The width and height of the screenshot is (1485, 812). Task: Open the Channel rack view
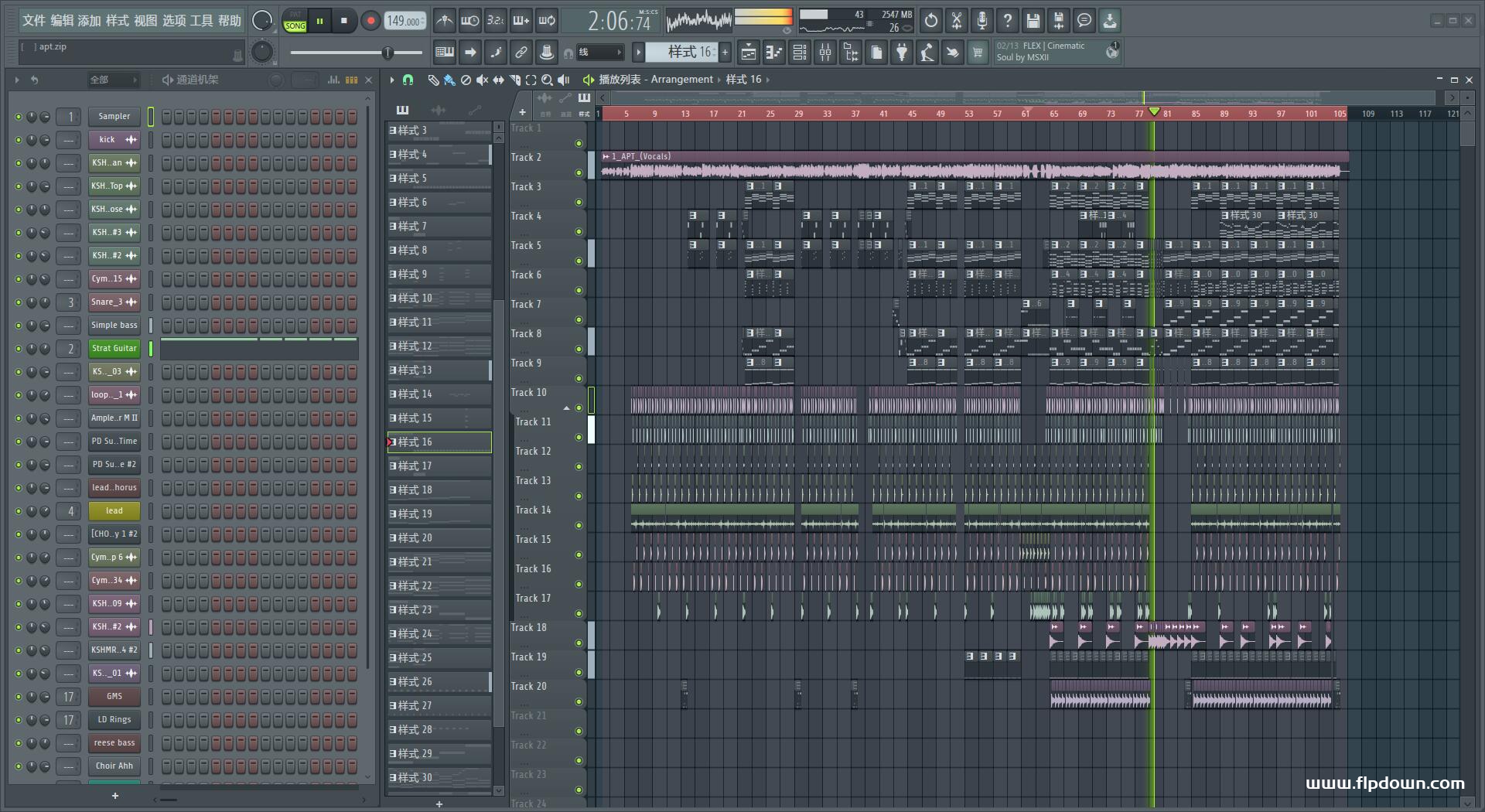click(x=800, y=53)
